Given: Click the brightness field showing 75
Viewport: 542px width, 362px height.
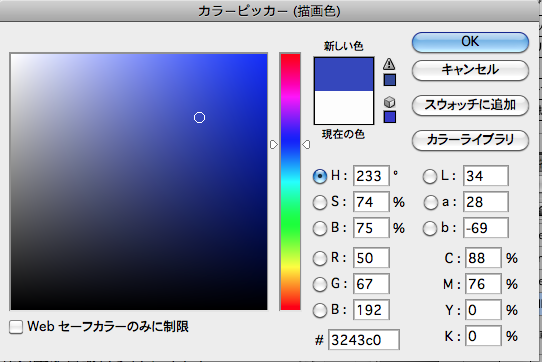Looking at the screenshot, I should click(x=371, y=228).
